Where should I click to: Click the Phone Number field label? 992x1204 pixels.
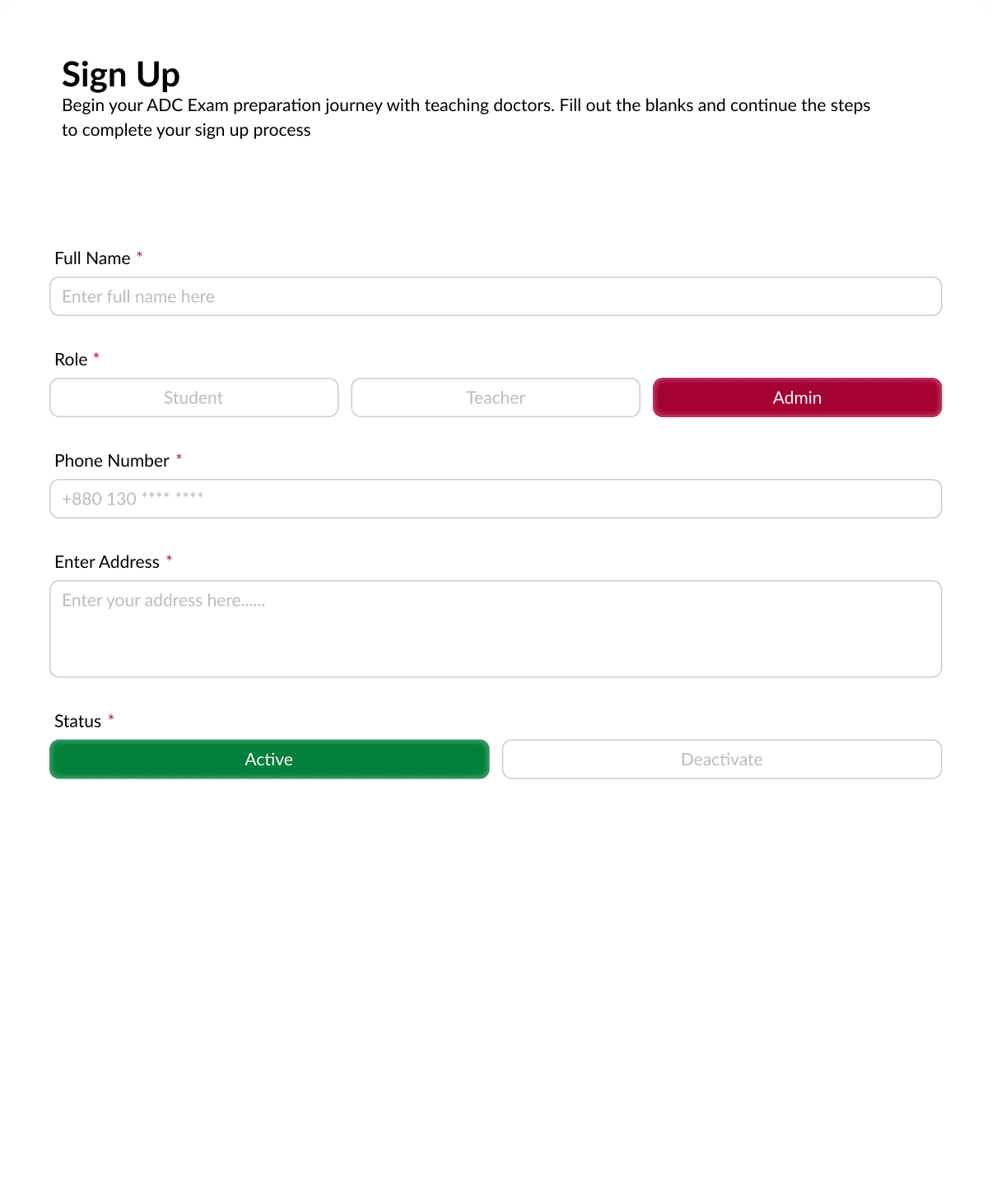112,461
